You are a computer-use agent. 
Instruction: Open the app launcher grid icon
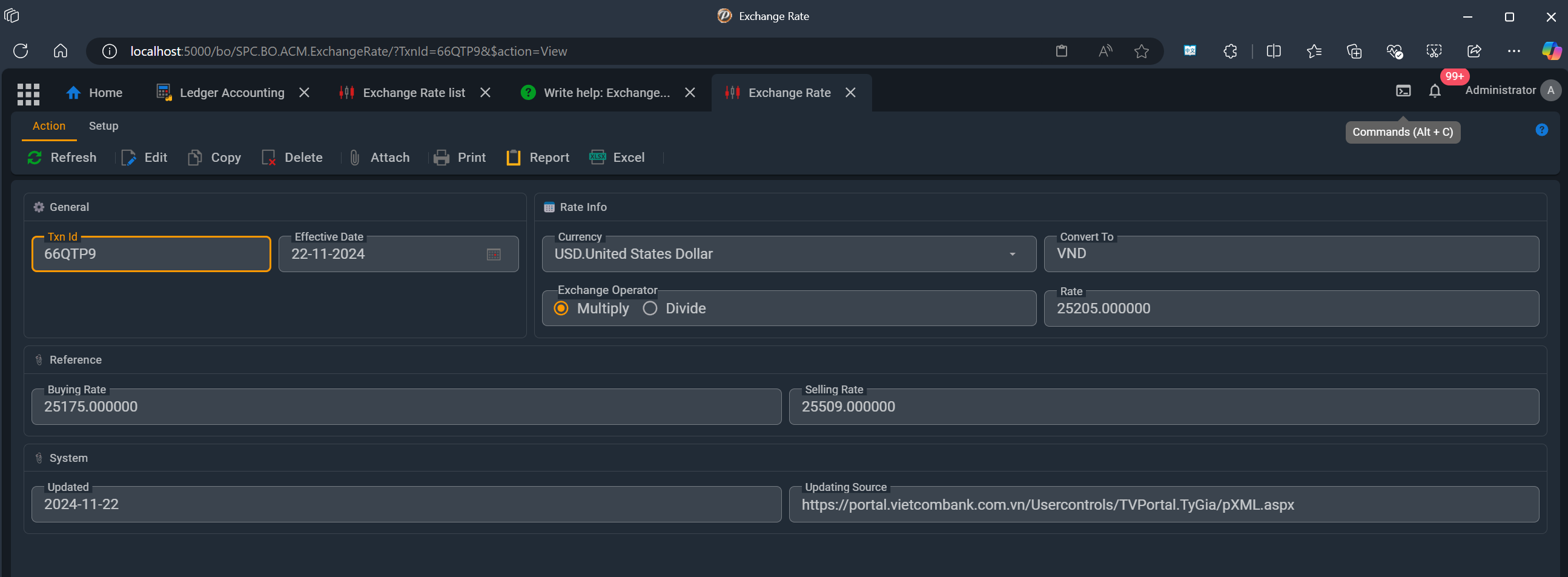coord(28,93)
